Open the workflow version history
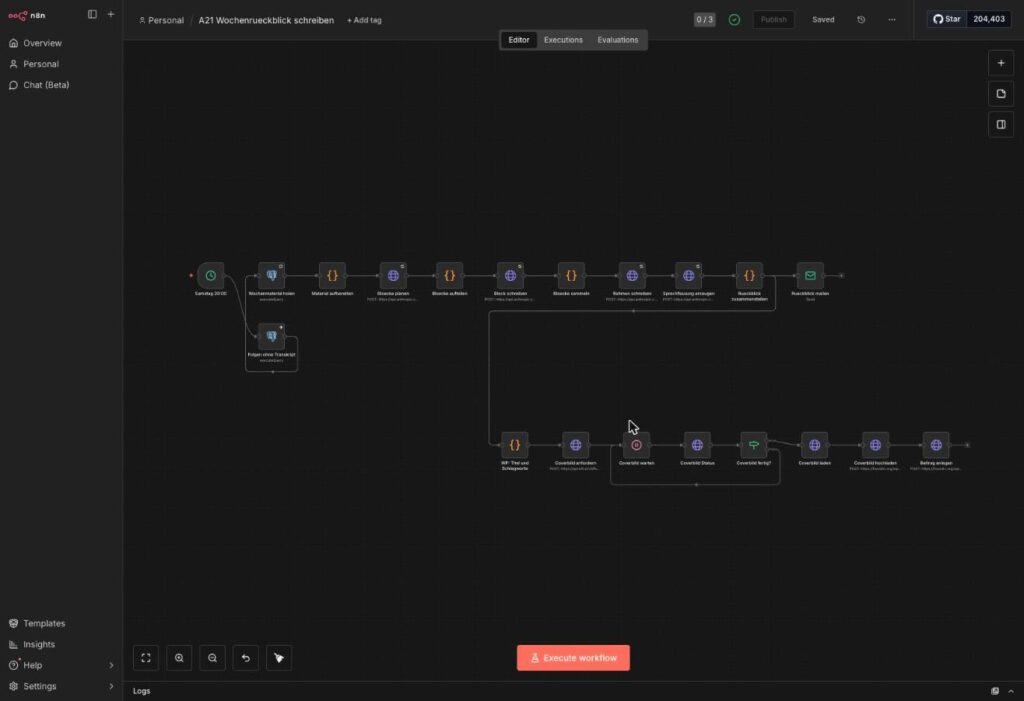 pos(861,20)
